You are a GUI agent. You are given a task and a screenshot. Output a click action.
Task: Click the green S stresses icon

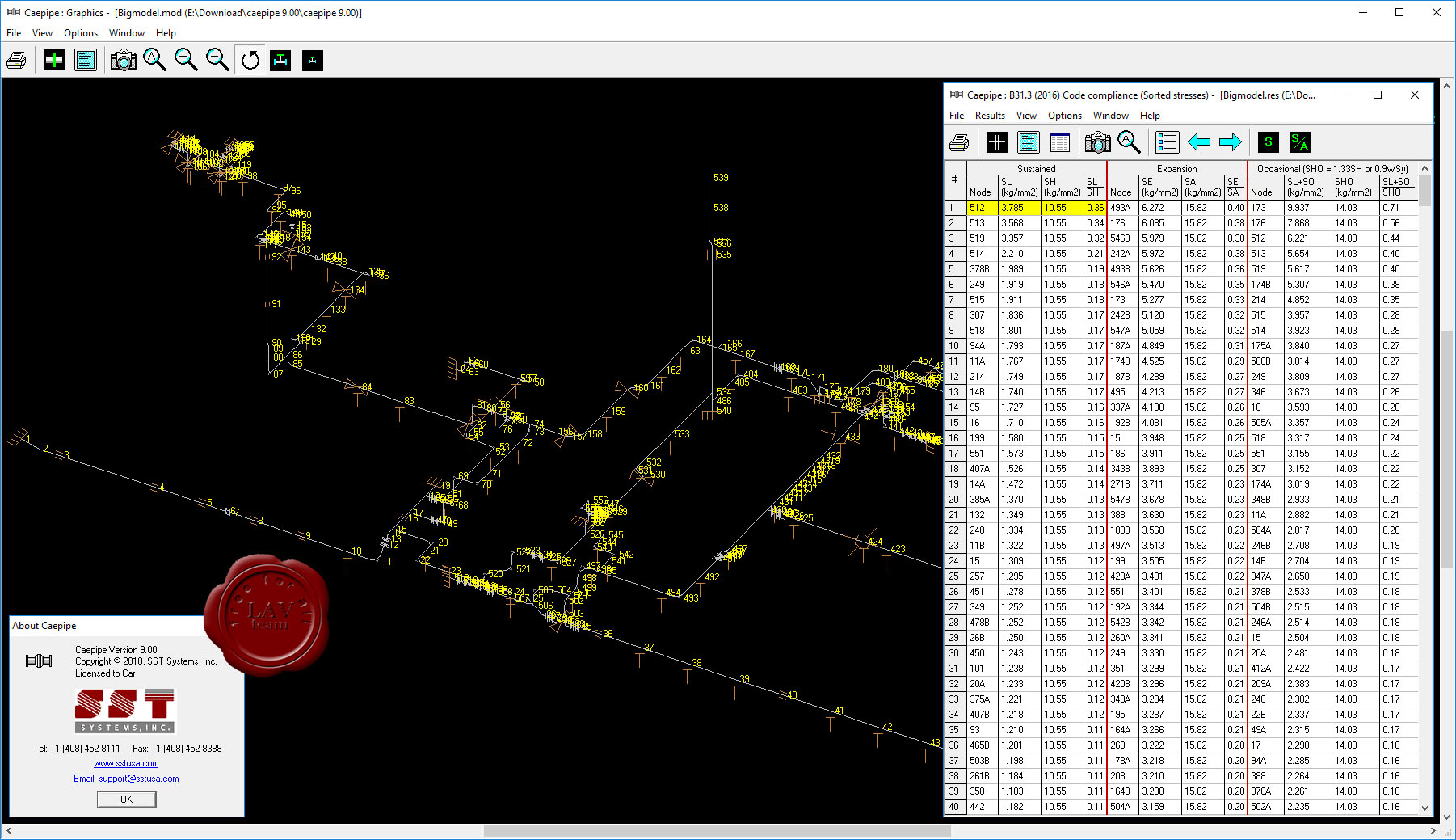pyautogui.click(x=1269, y=143)
